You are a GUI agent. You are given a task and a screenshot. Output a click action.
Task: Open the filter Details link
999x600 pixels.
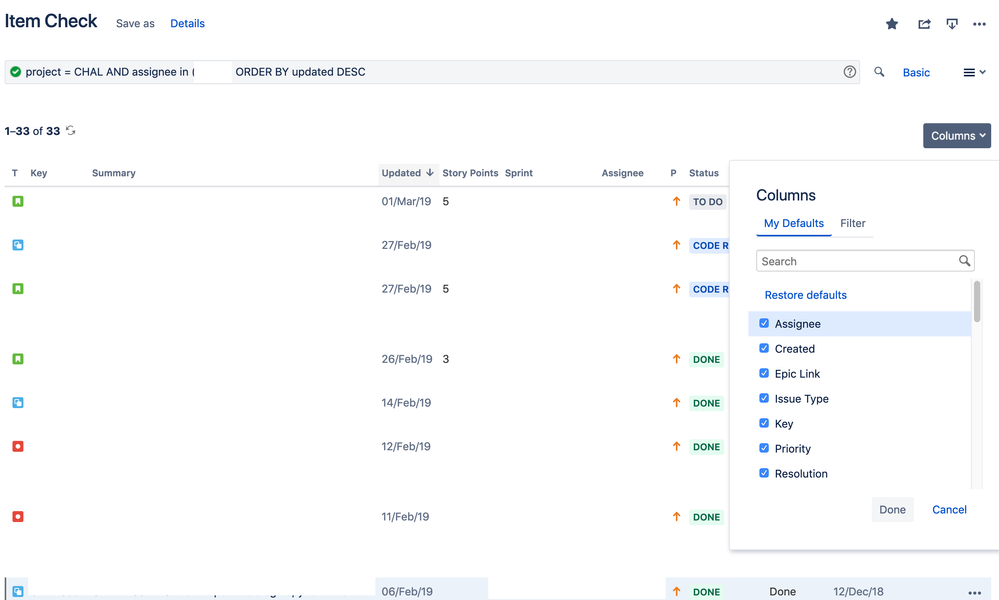[x=187, y=24]
